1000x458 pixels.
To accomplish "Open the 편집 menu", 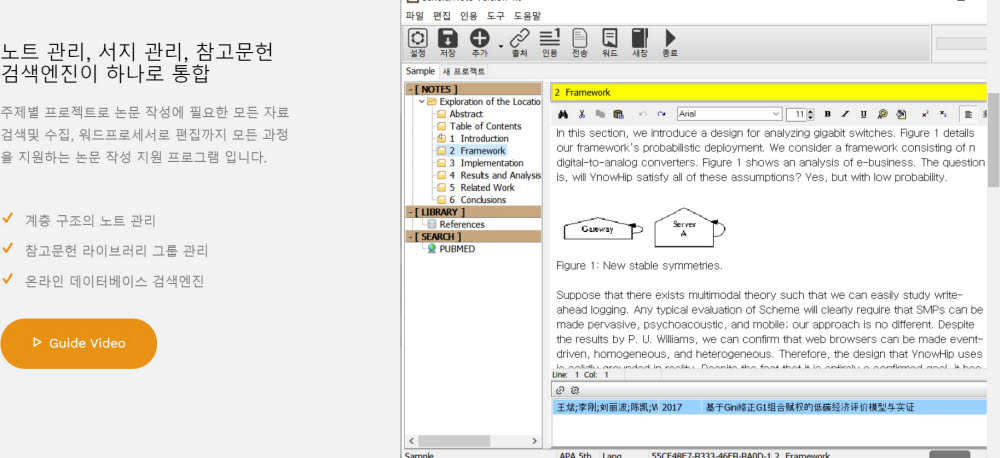I will [441, 15].
